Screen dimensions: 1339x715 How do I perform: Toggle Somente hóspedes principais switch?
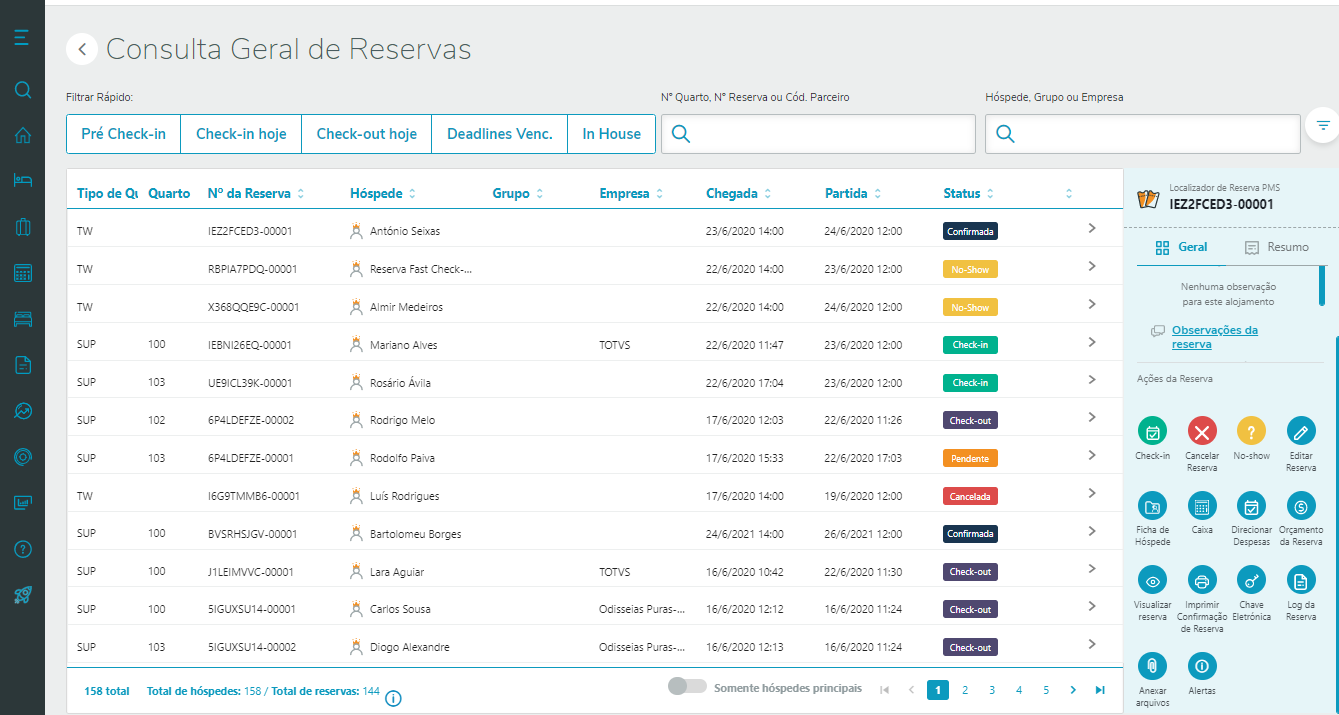pos(687,687)
